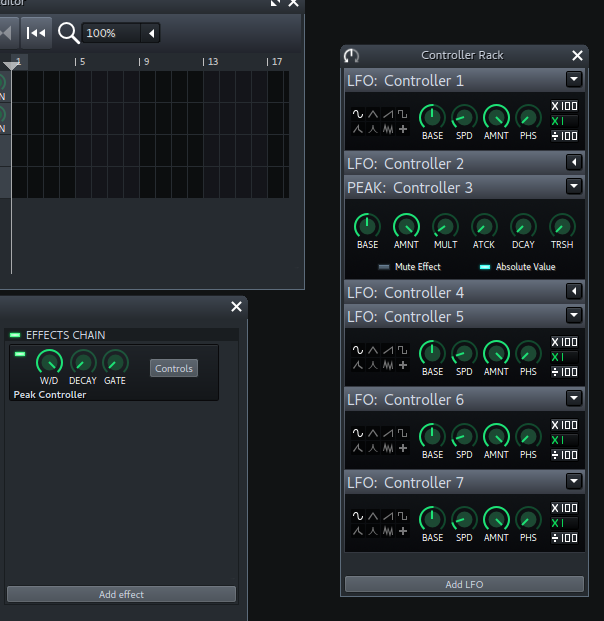Viewport: 604px width, 621px height.
Task: Toggle Peak Controller effect on/off LED
Action: [x=20, y=354]
